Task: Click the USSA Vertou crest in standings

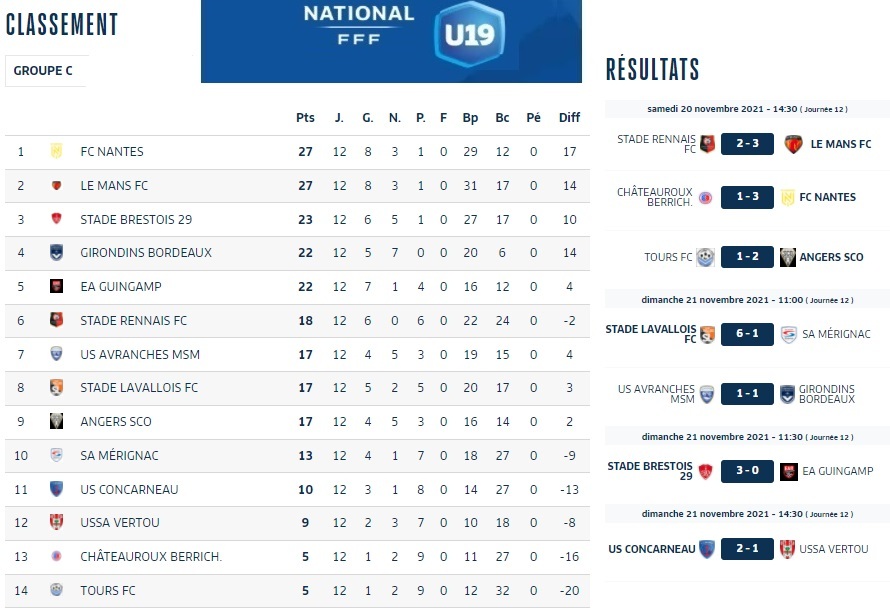Action: pos(57,523)
